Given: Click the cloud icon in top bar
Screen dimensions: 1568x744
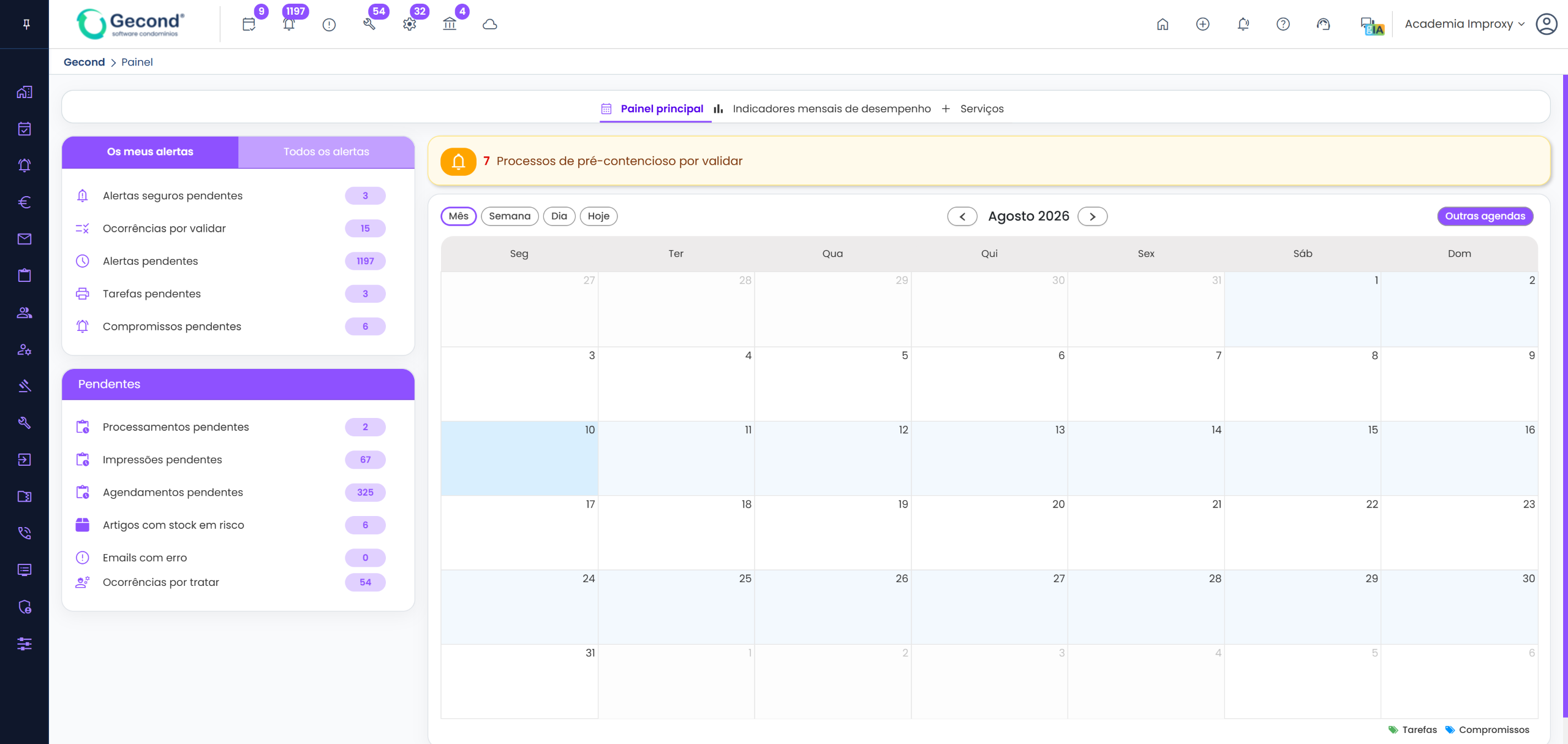Looking at the screenshot, I should 490,25.
